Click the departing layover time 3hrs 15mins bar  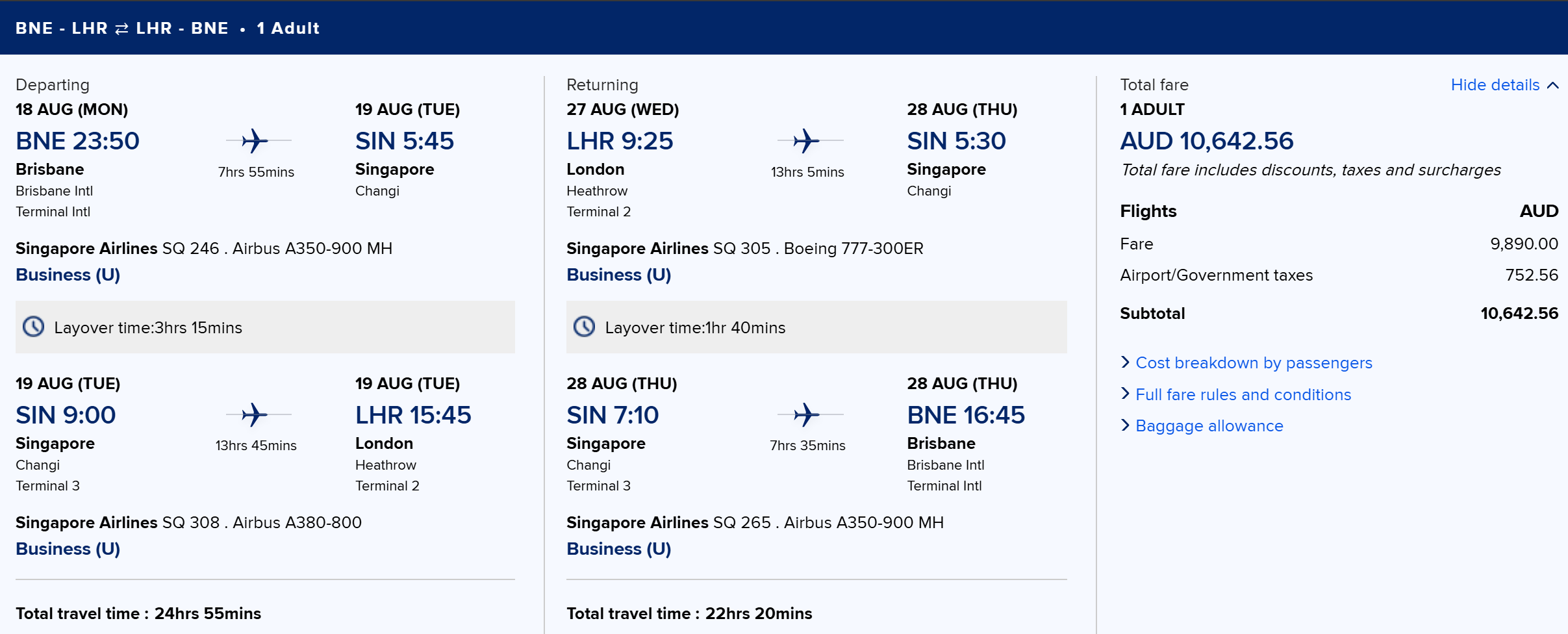265,327
